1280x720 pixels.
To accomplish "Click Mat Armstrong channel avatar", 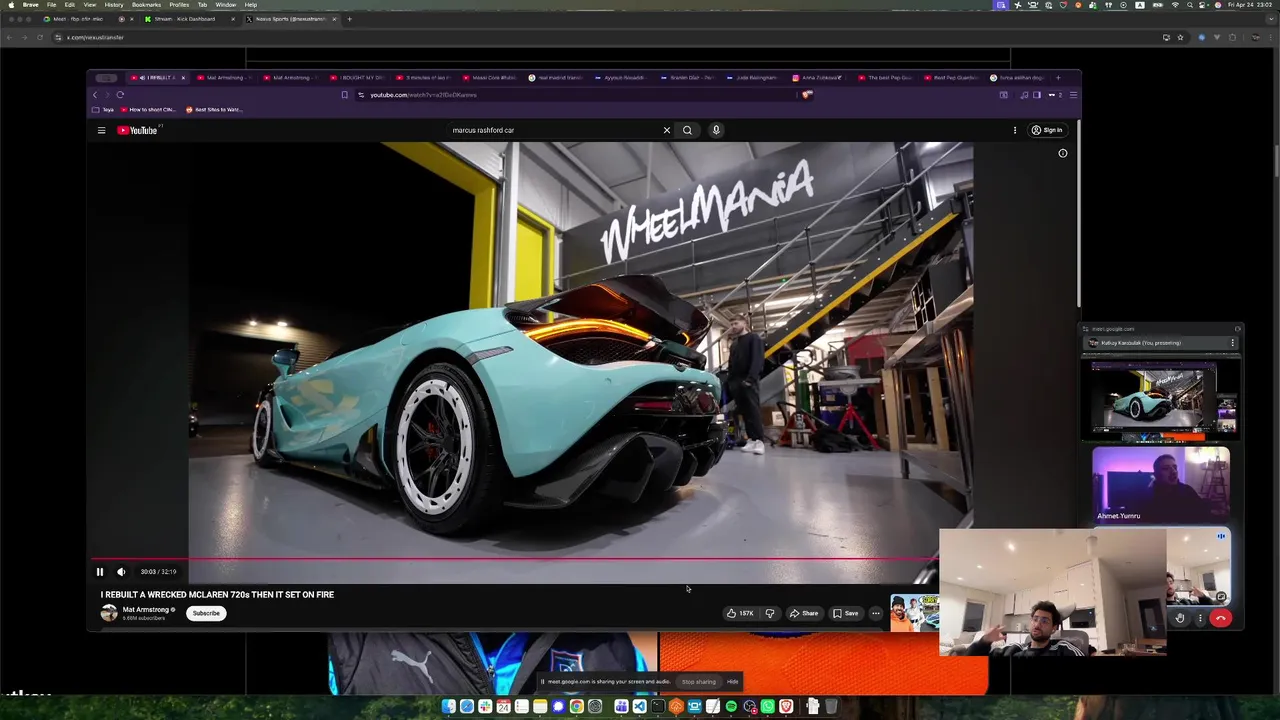I will click(x=109, y=613).
